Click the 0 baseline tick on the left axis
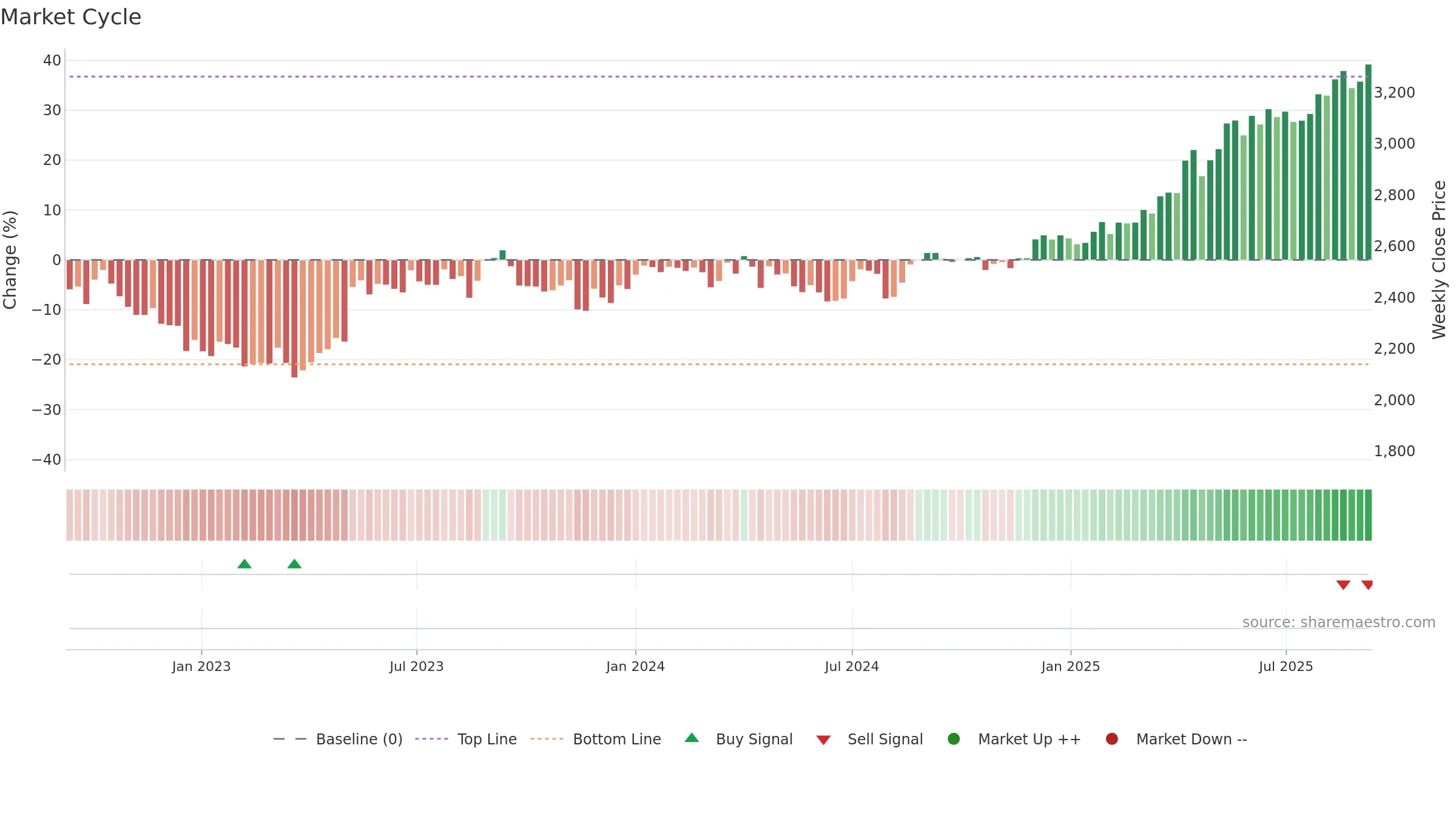 click(57, 260)
